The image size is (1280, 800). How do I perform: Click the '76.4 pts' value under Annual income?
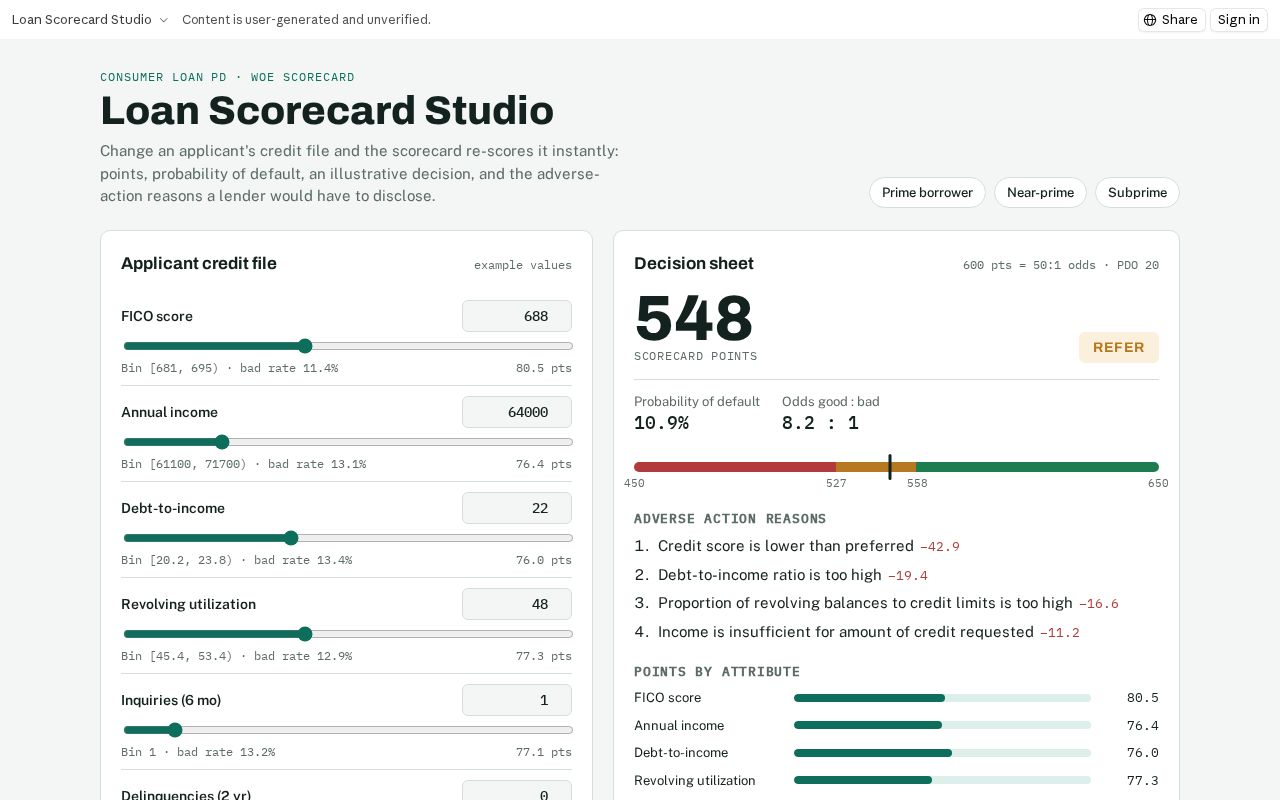tap(544, 464)
